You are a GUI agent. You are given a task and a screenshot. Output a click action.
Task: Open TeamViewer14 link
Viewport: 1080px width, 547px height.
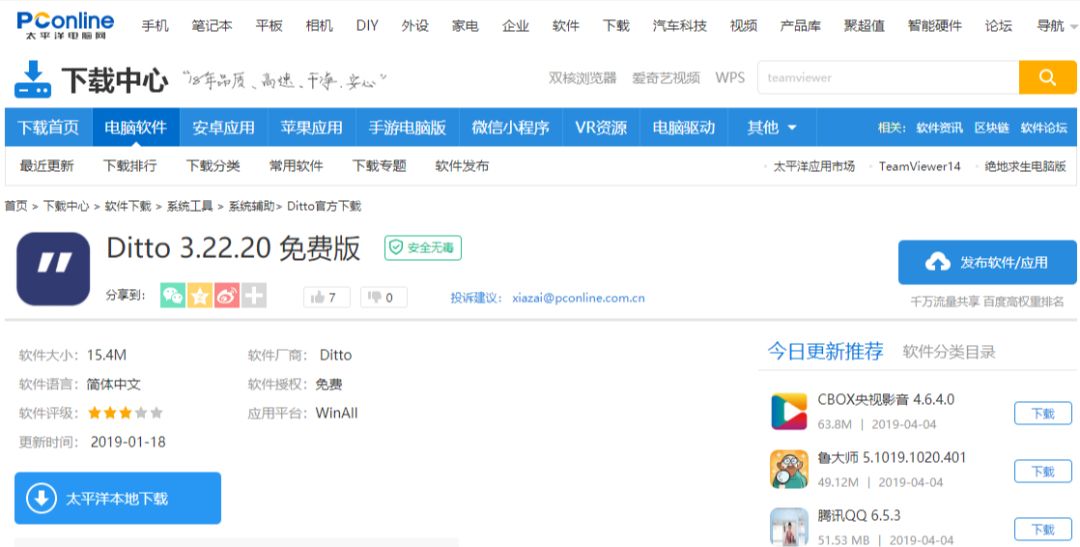pos(920,166)
